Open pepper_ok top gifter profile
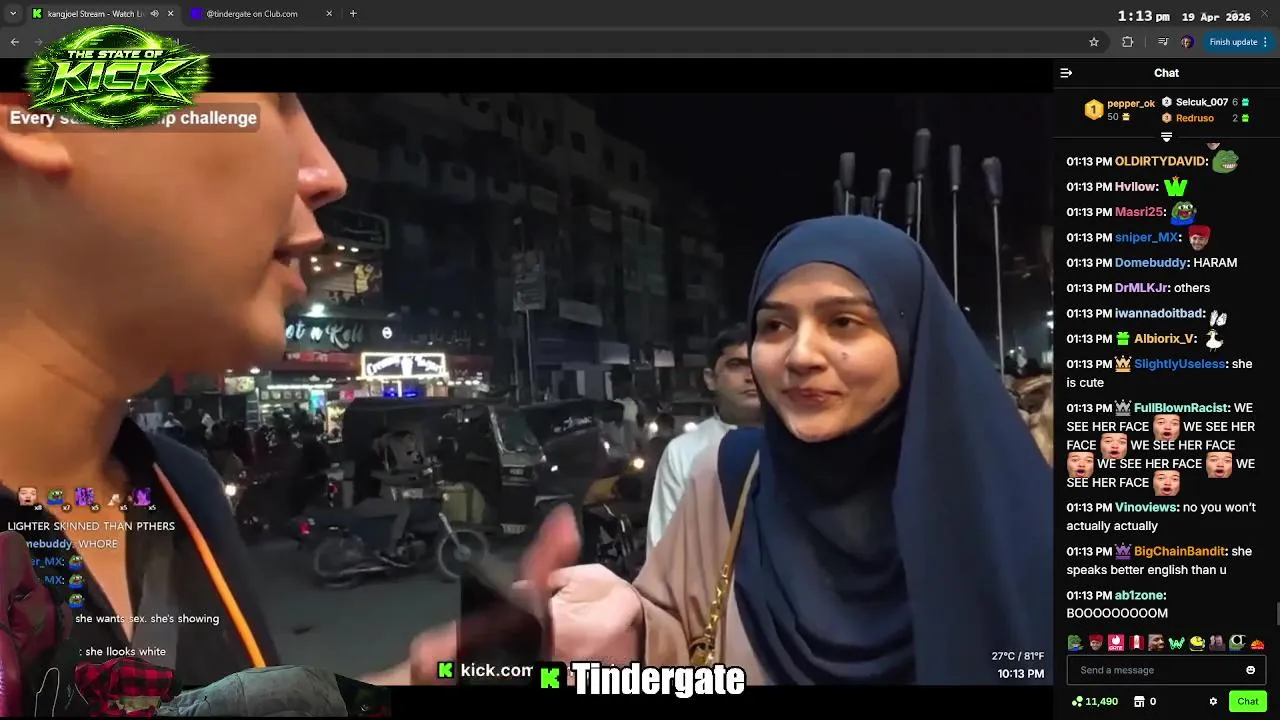This screenshot has height=720, width=1280. coord(1130,103)
